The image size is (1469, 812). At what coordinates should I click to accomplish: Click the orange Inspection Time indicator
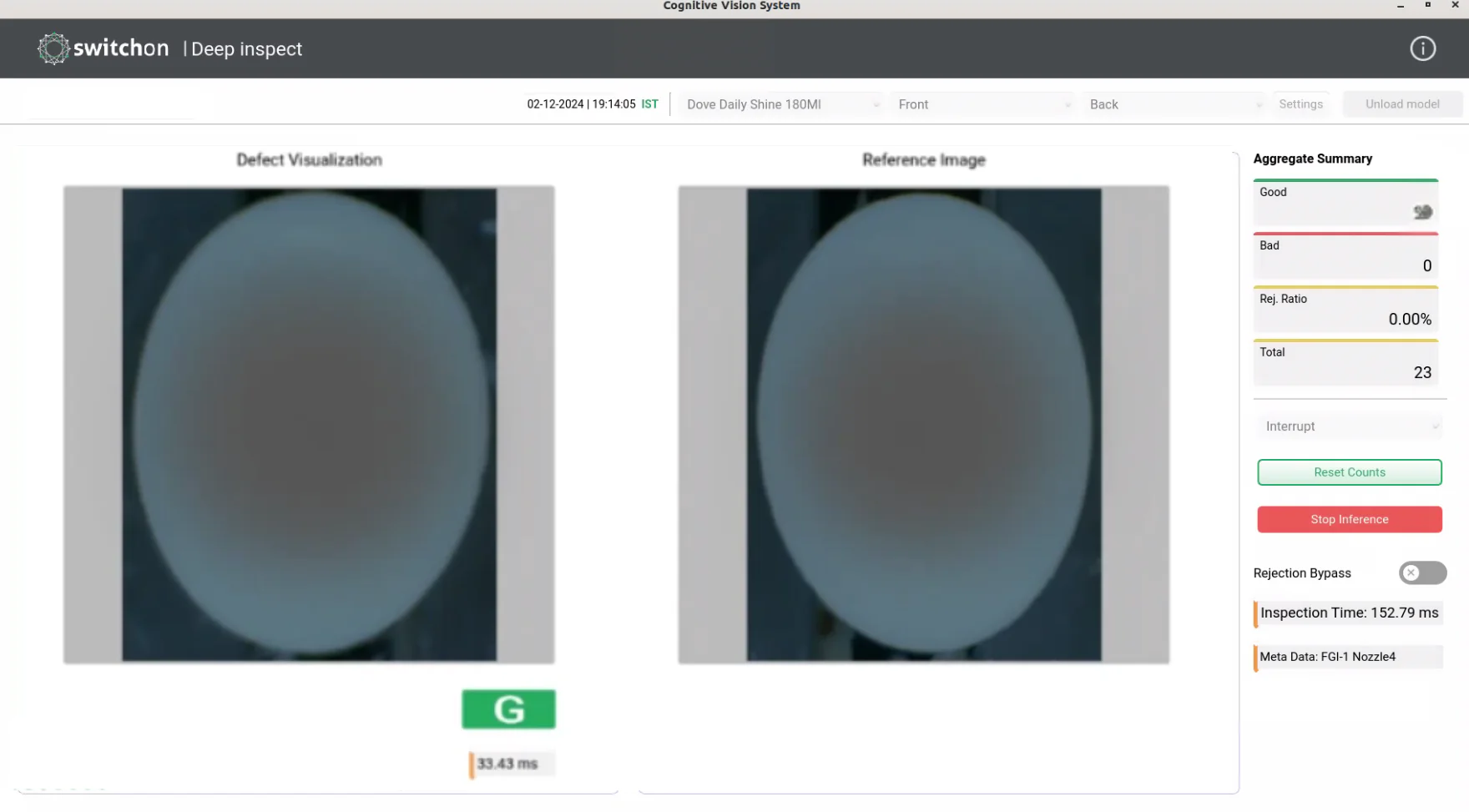(x=1347, y=613)
